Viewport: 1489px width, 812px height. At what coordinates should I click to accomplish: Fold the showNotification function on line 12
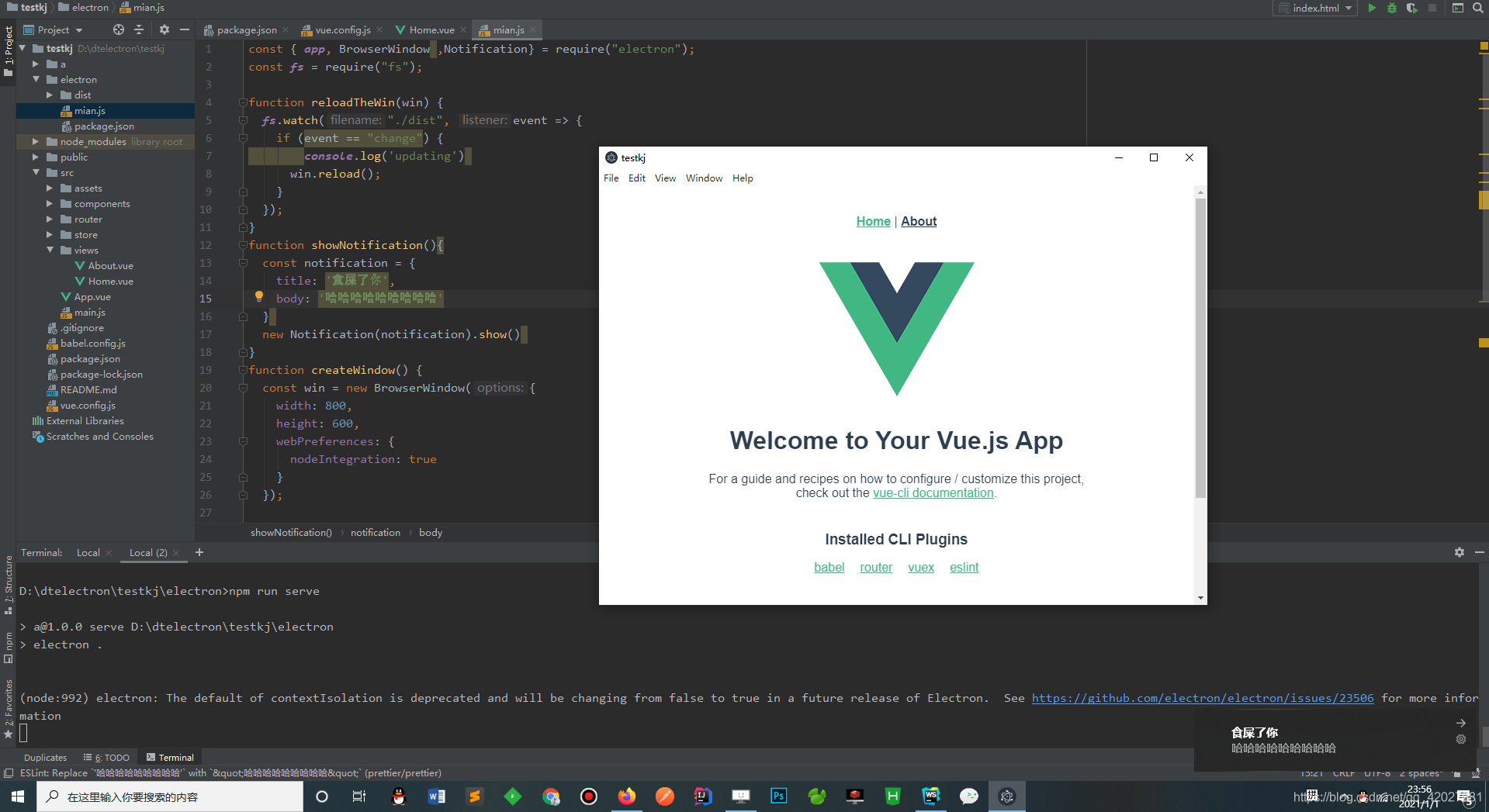pos(243,245)
